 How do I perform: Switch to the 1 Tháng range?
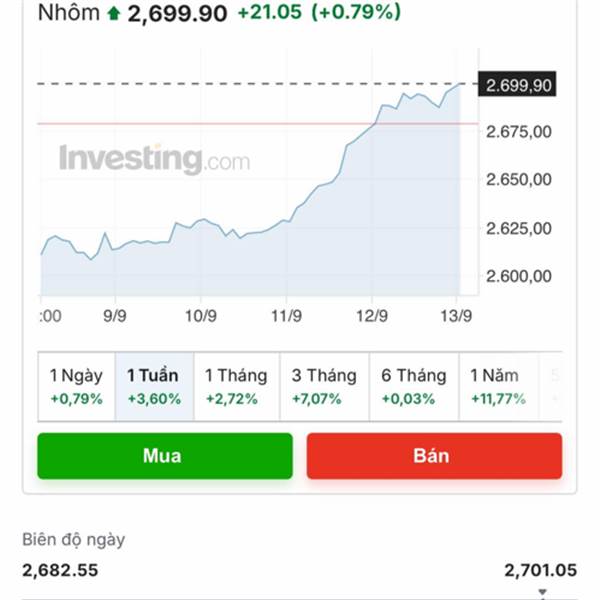click(x=236, y=386)
